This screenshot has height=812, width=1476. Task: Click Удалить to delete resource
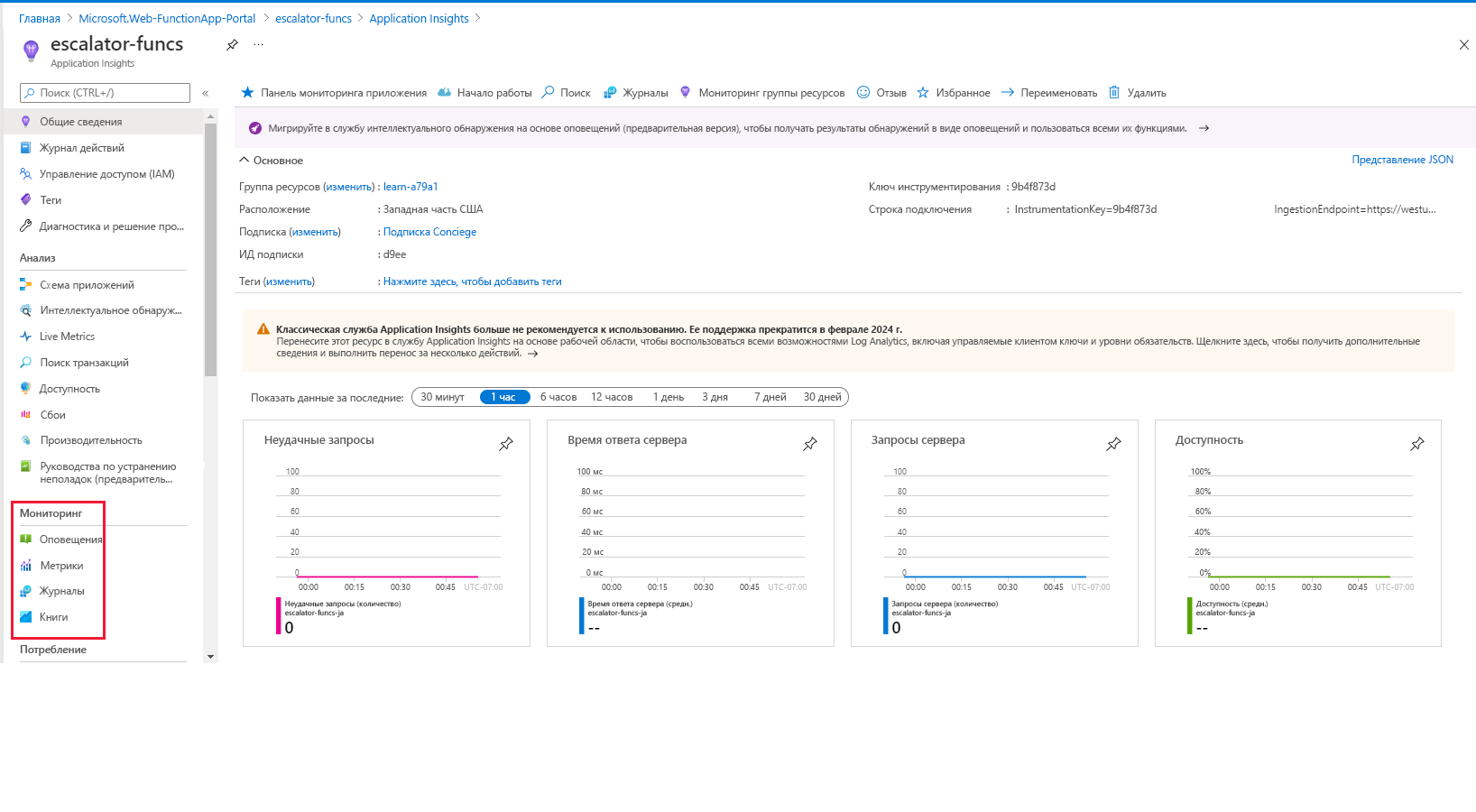click(1138, 93)
